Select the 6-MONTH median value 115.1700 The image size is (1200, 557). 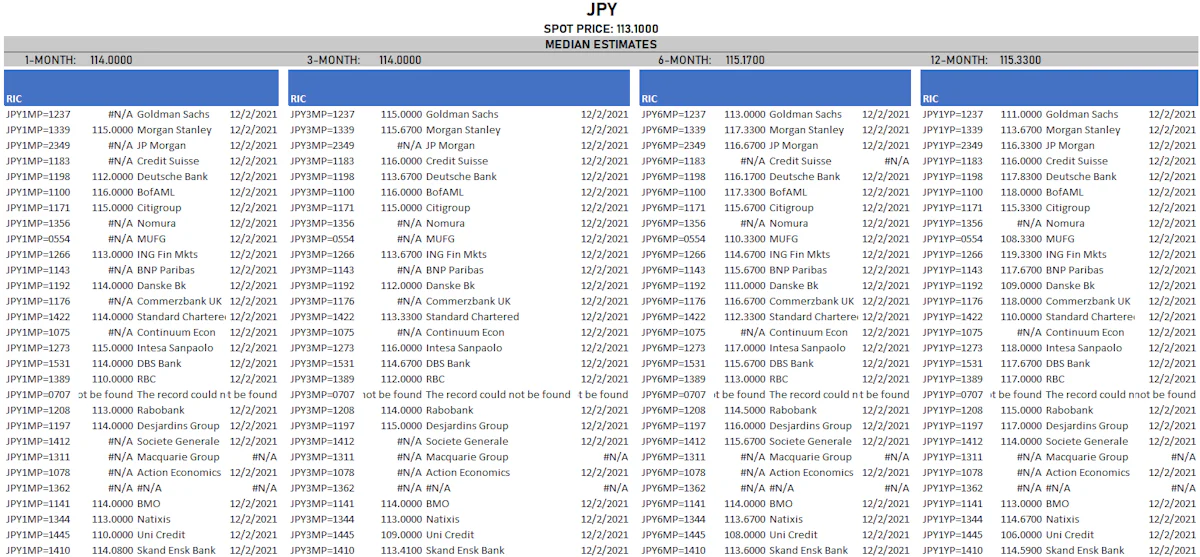[x=745, y=60]
